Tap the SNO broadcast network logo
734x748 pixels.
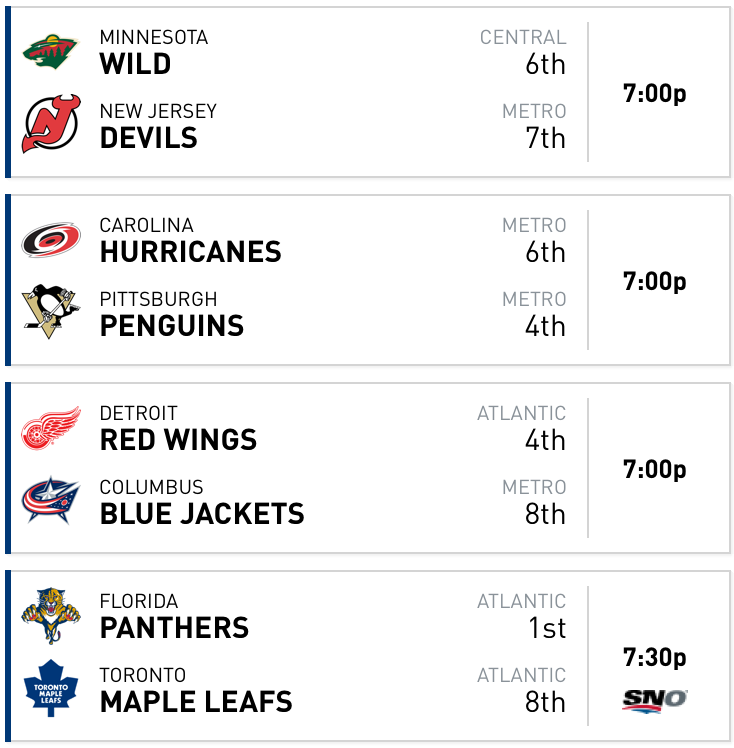654,701
